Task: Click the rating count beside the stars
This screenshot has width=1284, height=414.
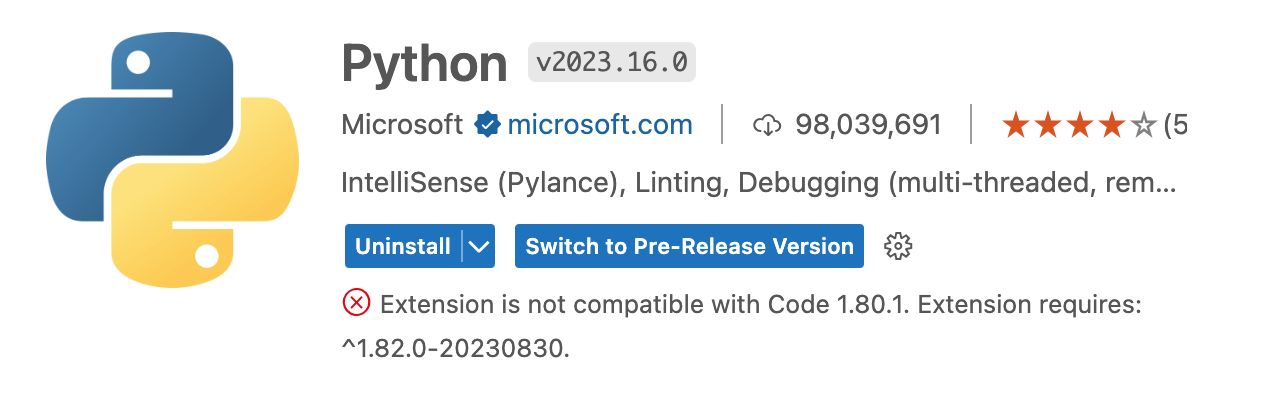Action: [x=1176, y=125]
